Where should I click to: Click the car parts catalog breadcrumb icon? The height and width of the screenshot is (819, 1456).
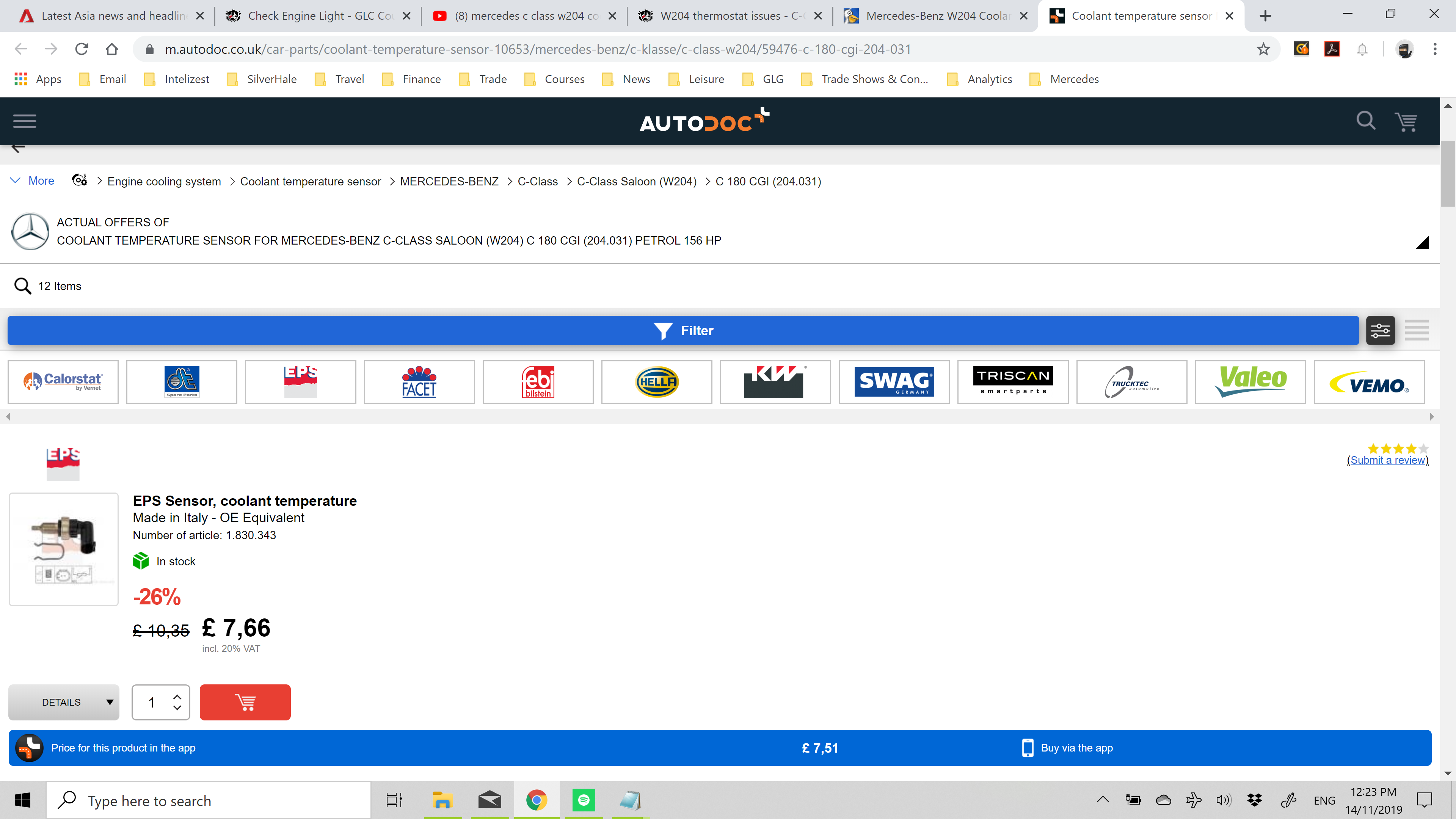pos(79,180)
